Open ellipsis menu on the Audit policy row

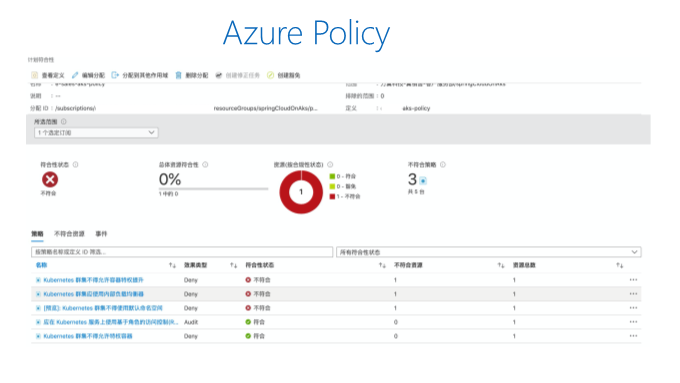tap(633, 322)
